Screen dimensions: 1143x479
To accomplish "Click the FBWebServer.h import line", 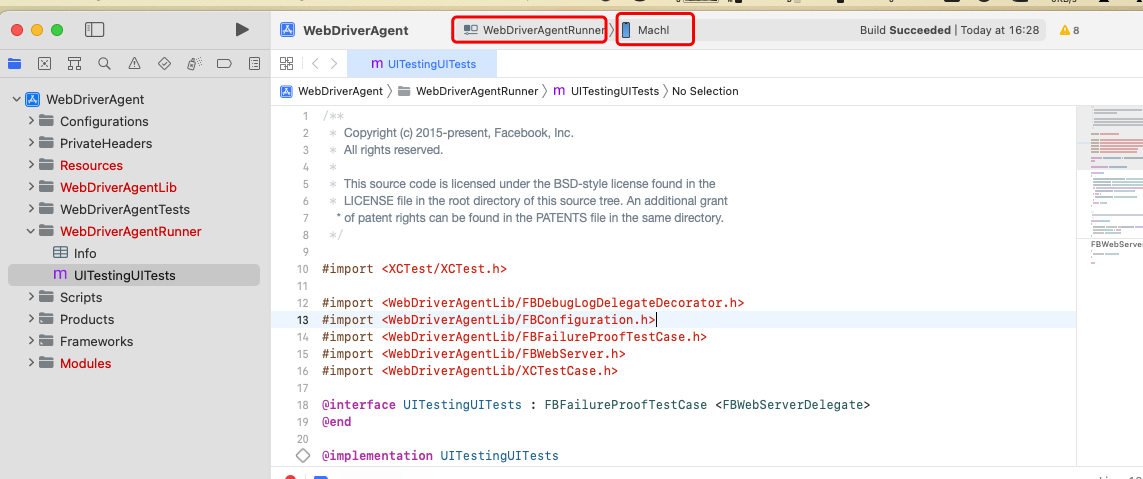I will (x=473, y=354).
